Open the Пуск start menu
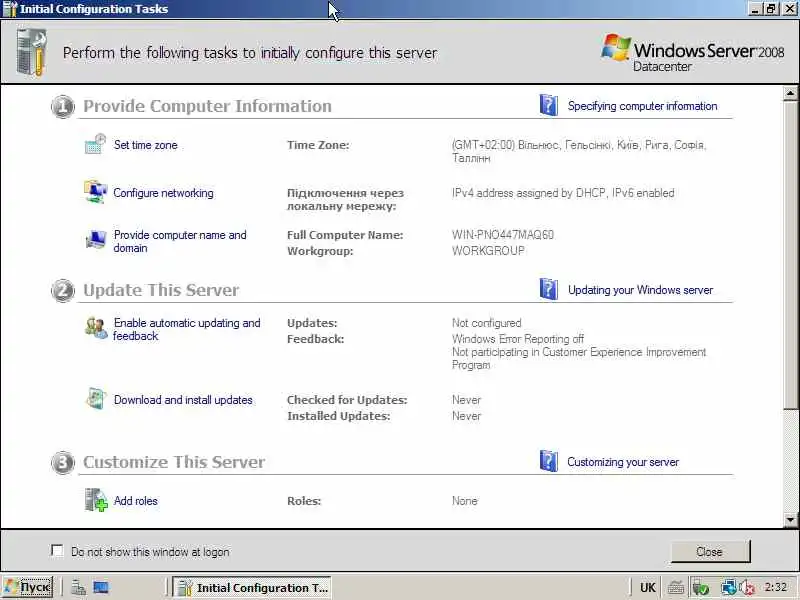The height and width of the screenshot is (600, 800). click(x=28, y=587)
